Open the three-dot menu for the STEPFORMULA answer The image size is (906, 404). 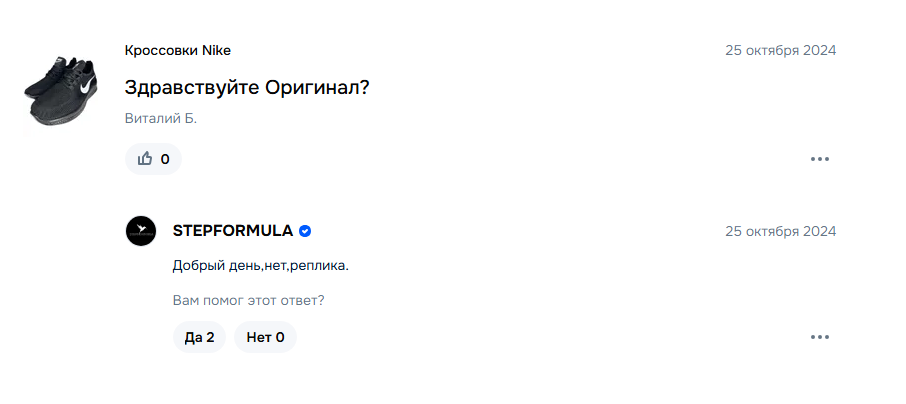(819, 337)
